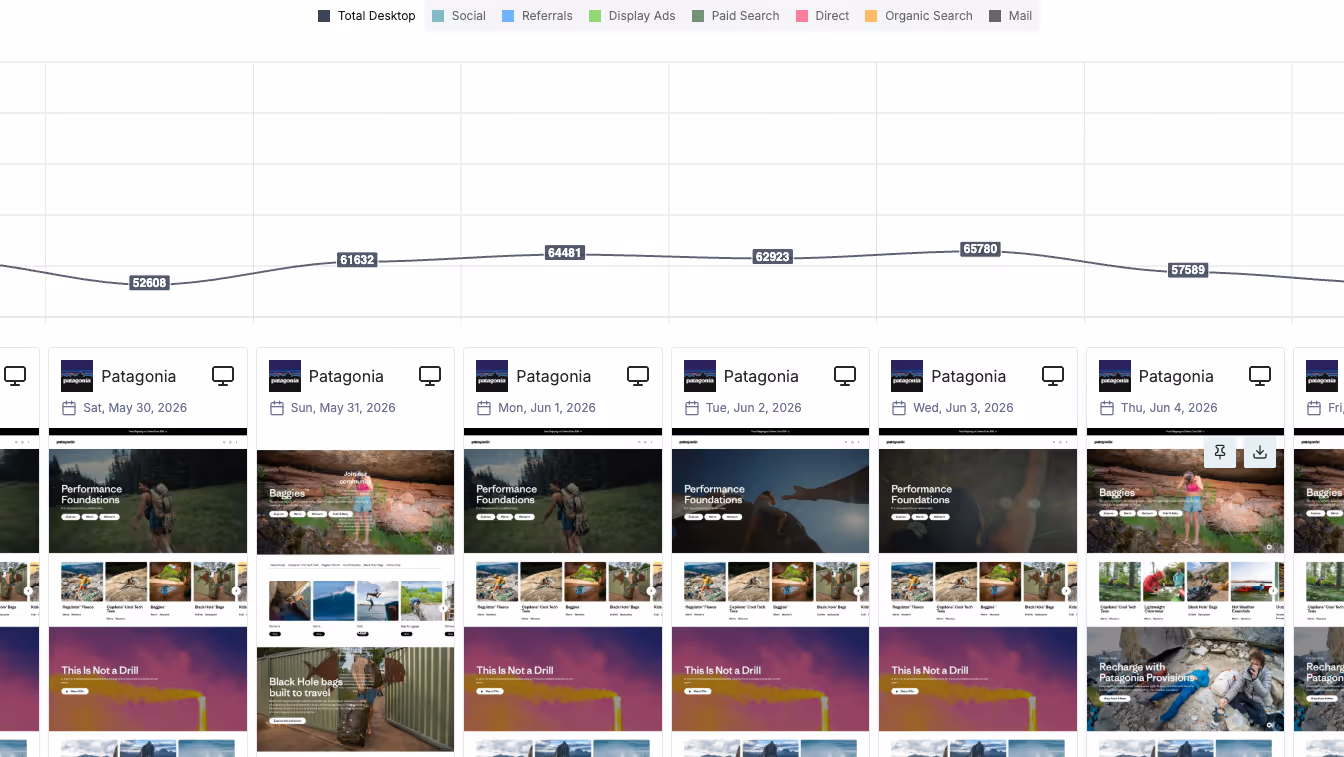
Task: Select the 62923 data point on the chart
Action: click(x=773, y=257)
